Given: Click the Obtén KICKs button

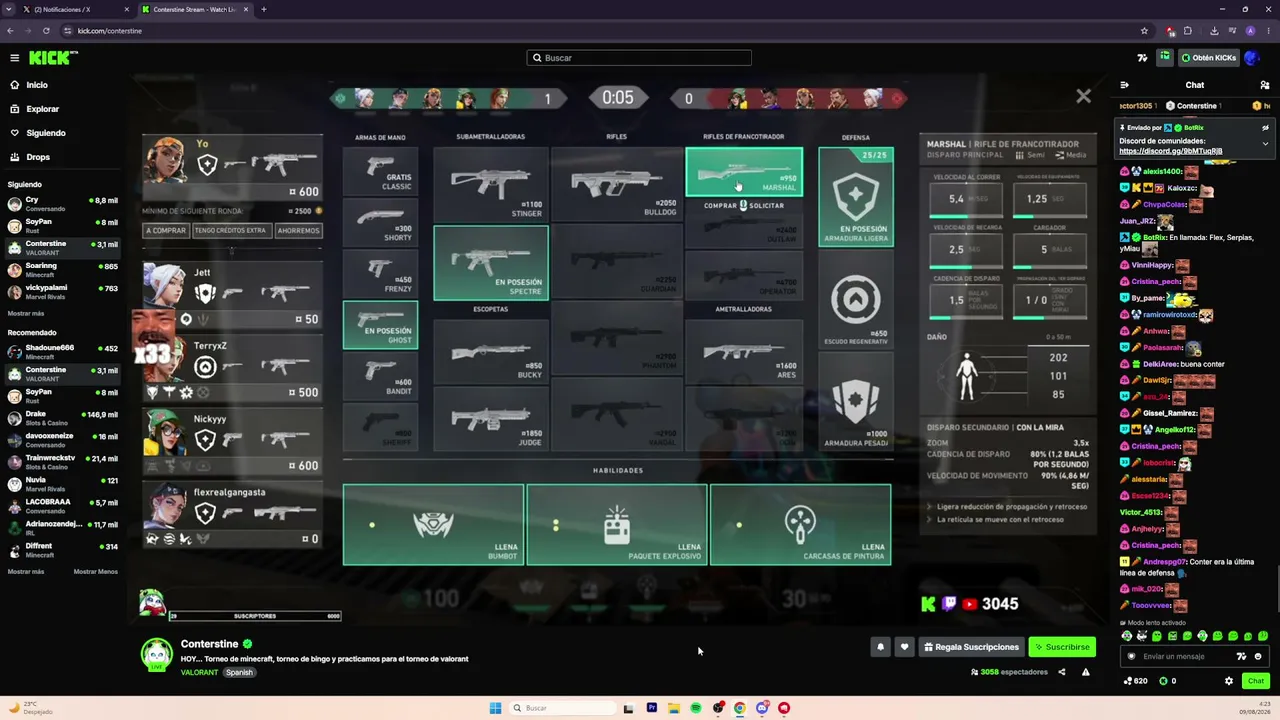Looking at the screenshot, I should point(1208,58).
